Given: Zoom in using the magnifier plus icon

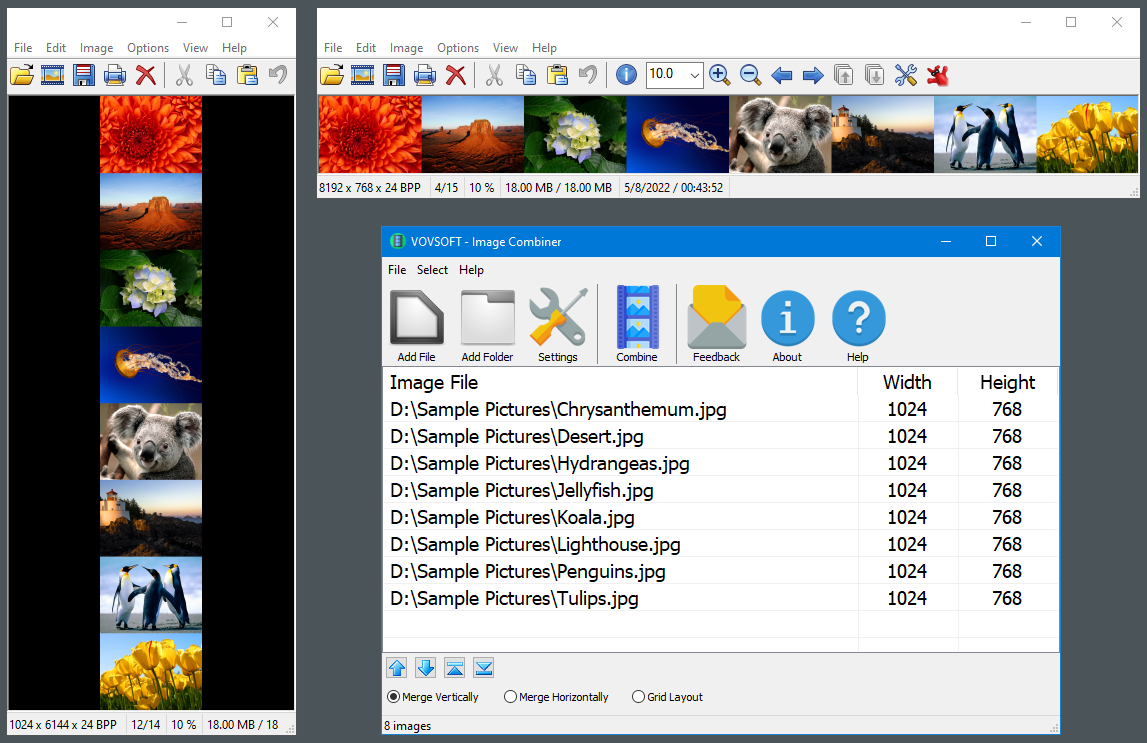Looking at the screenshot, I should pyautogui.click(x=720, y=74).
